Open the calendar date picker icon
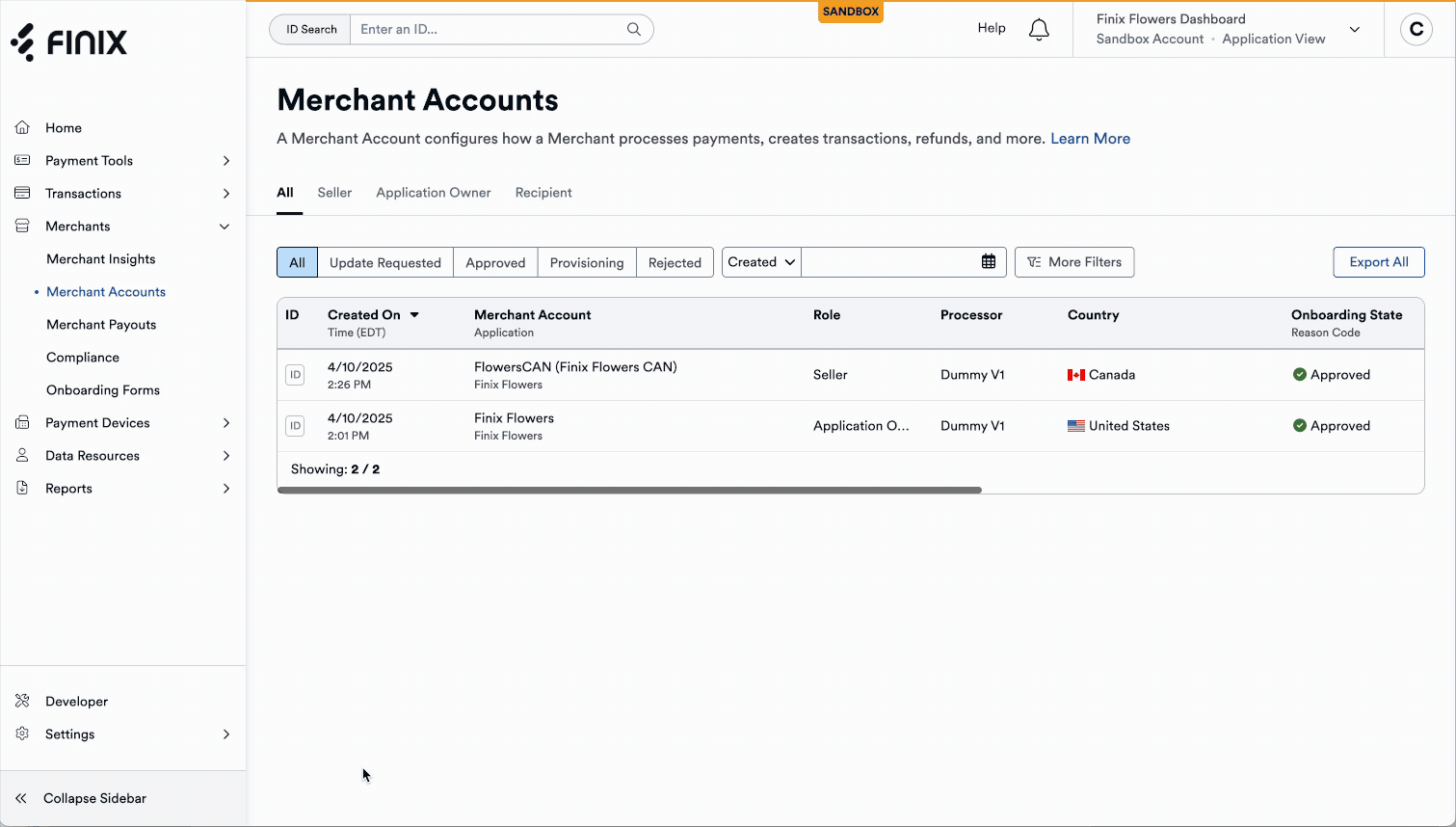 point(988,262)
